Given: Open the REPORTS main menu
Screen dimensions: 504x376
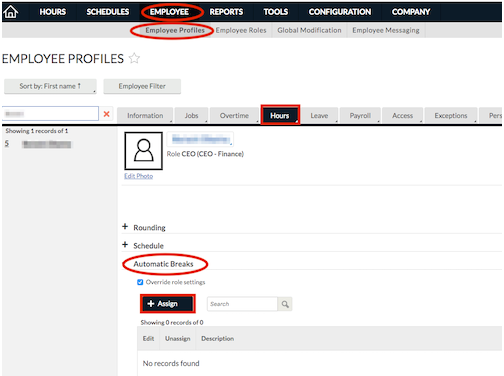Looking at the screenshot, I should (x=226, y=12).
